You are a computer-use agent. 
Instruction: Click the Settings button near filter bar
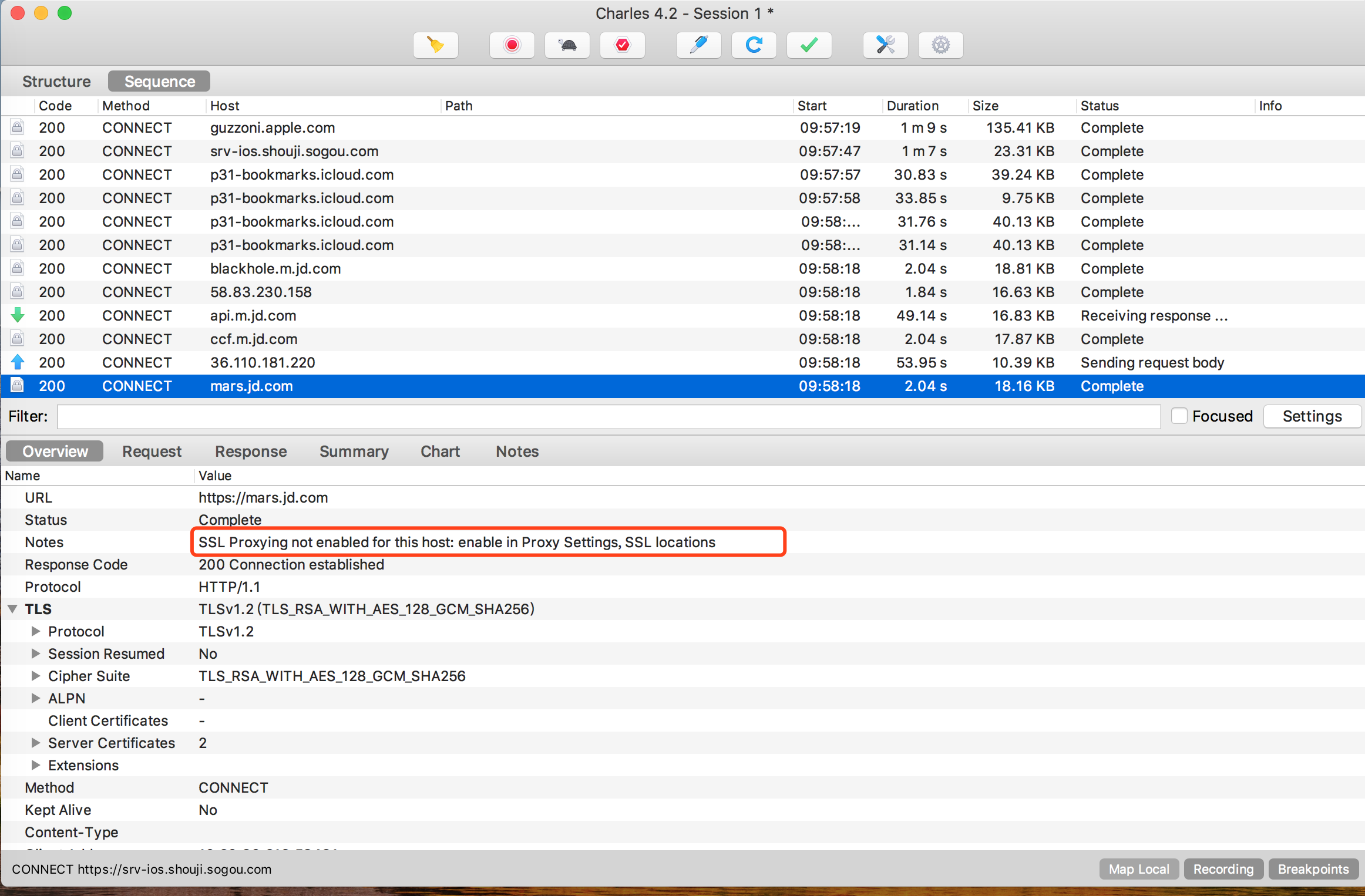1312,416
